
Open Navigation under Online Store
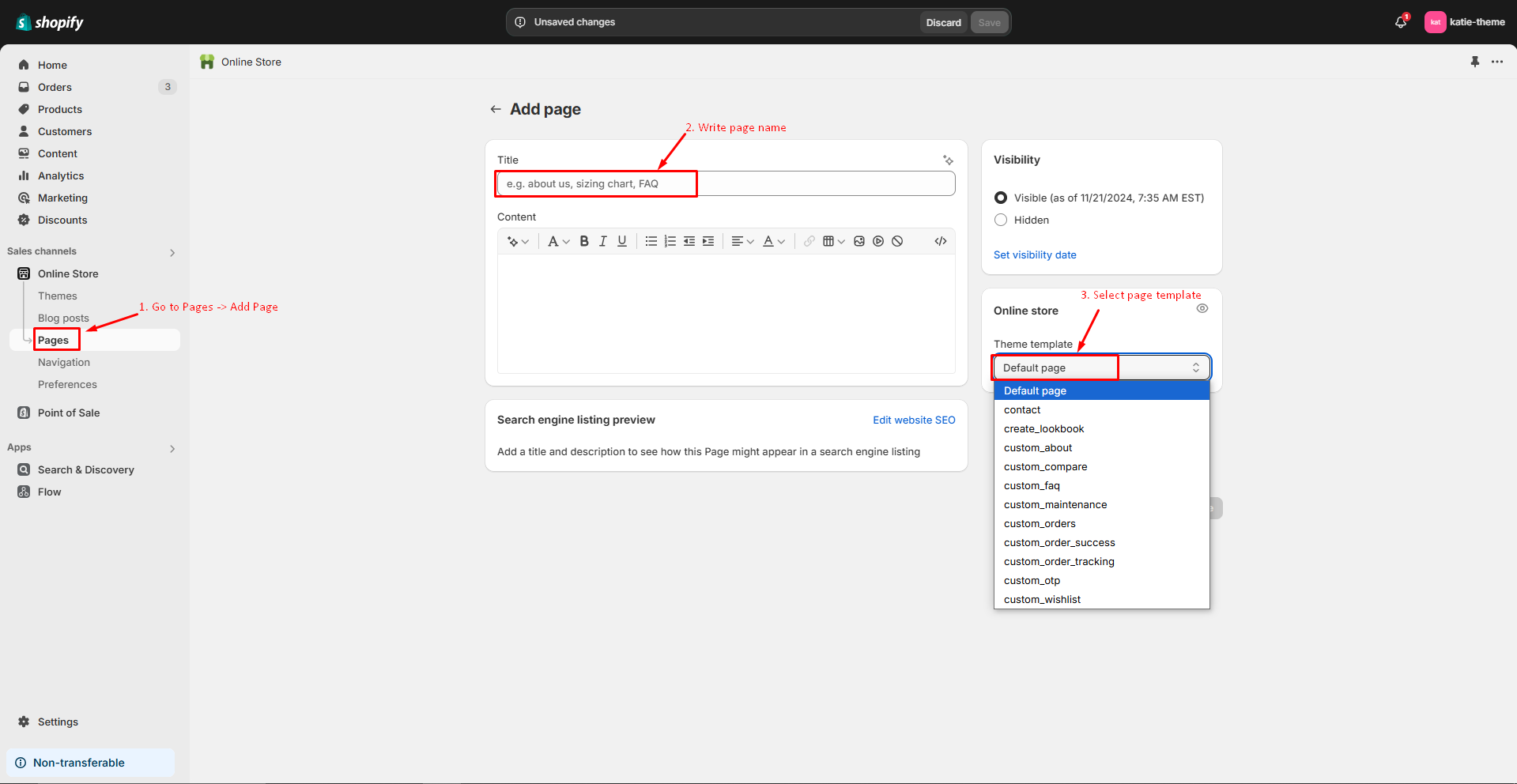pyautogui.click(x=64, y=362)
